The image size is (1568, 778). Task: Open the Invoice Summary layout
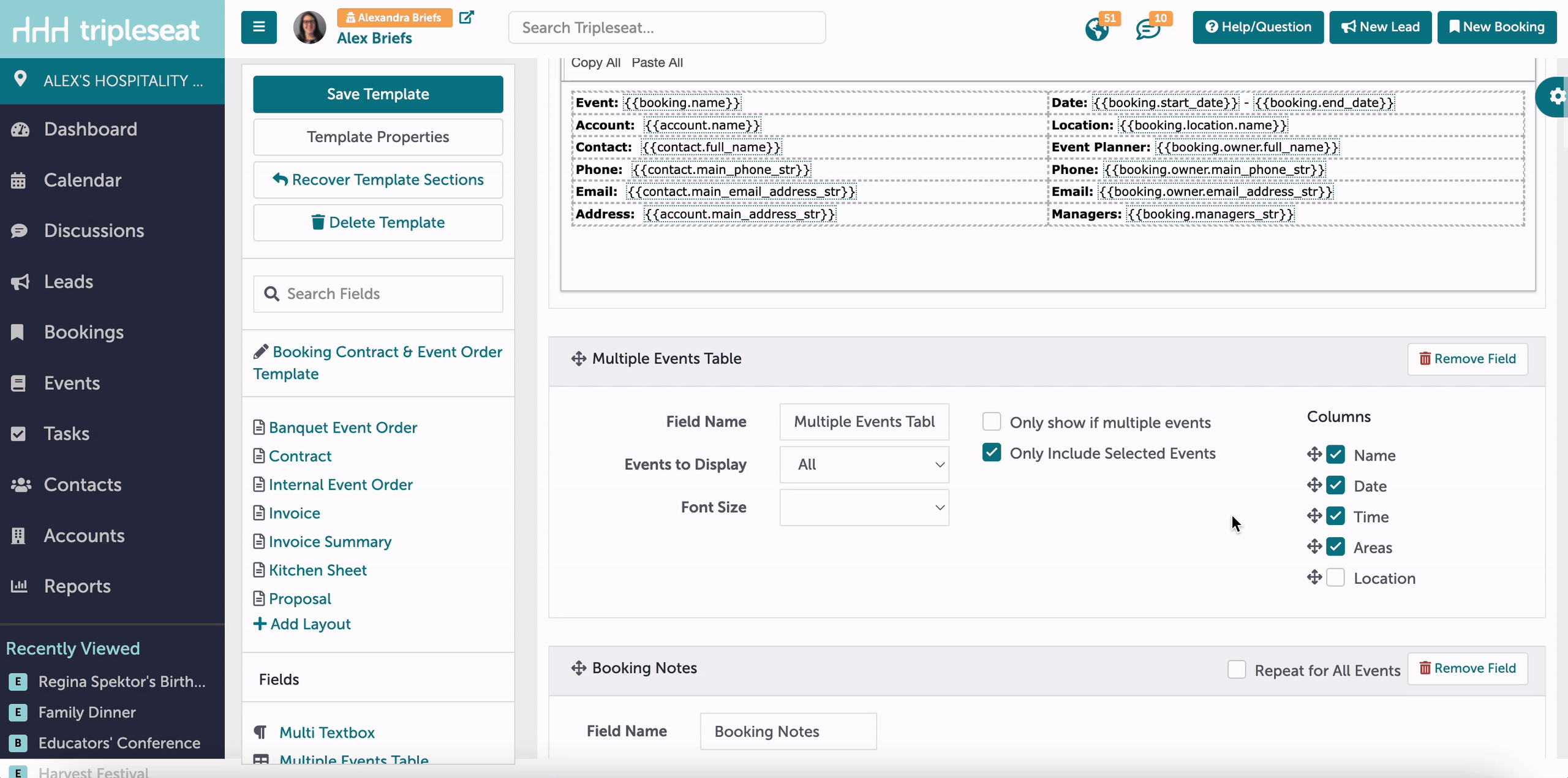[x=330, y=542]
